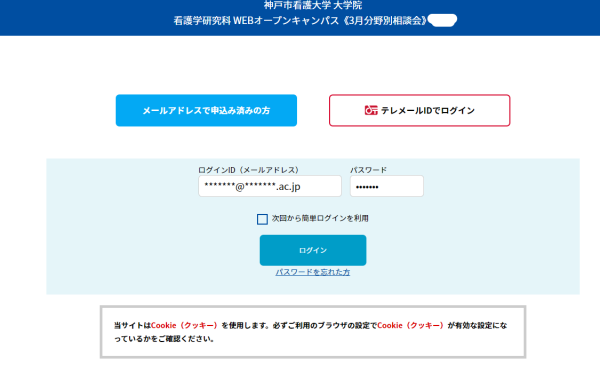Focus the ログインID email input field

tap(270, 186)
